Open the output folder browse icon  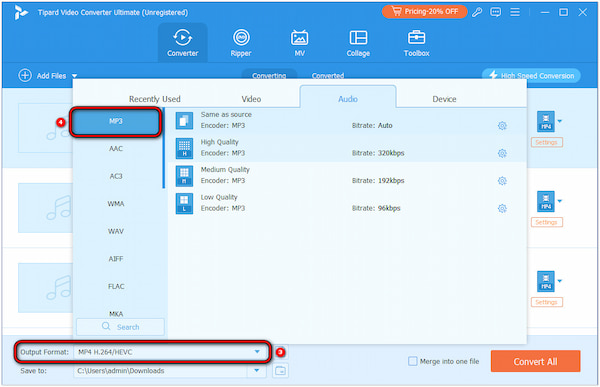pyautogui.click(x=280, y=371)
